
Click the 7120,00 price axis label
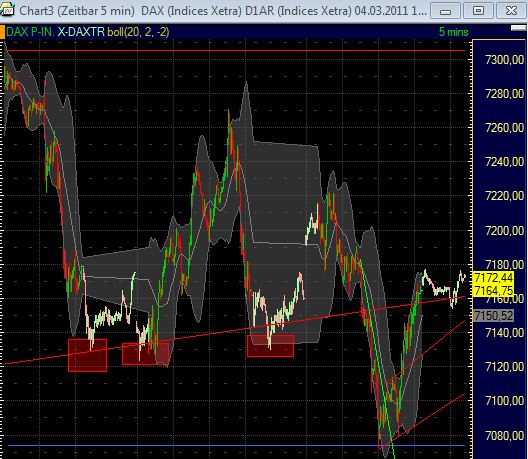(504, 367)
